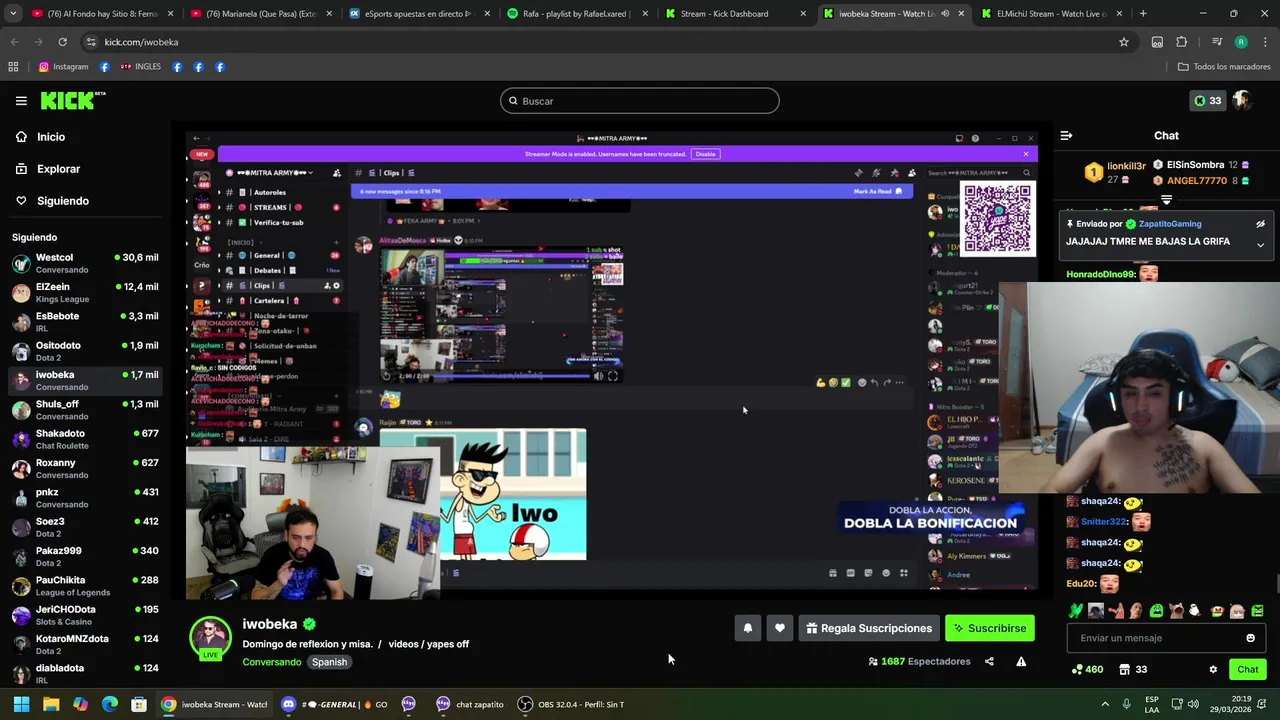Open Discord GENERAL window from taskbar
The height and width of the screenshot is (720, 1280).
tap(334, 704)
